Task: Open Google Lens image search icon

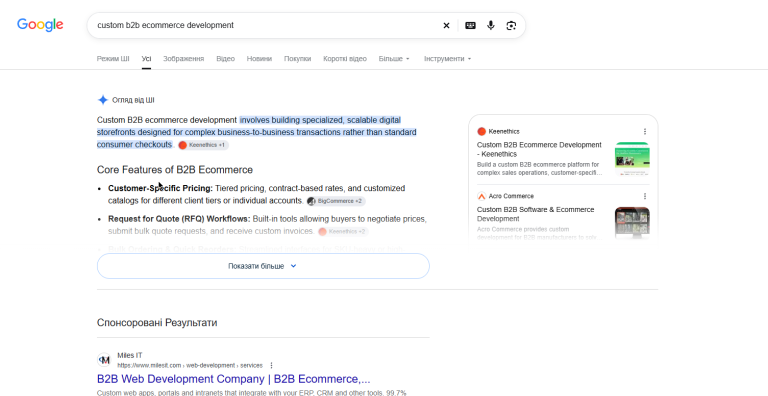Action: pos(511,25)
